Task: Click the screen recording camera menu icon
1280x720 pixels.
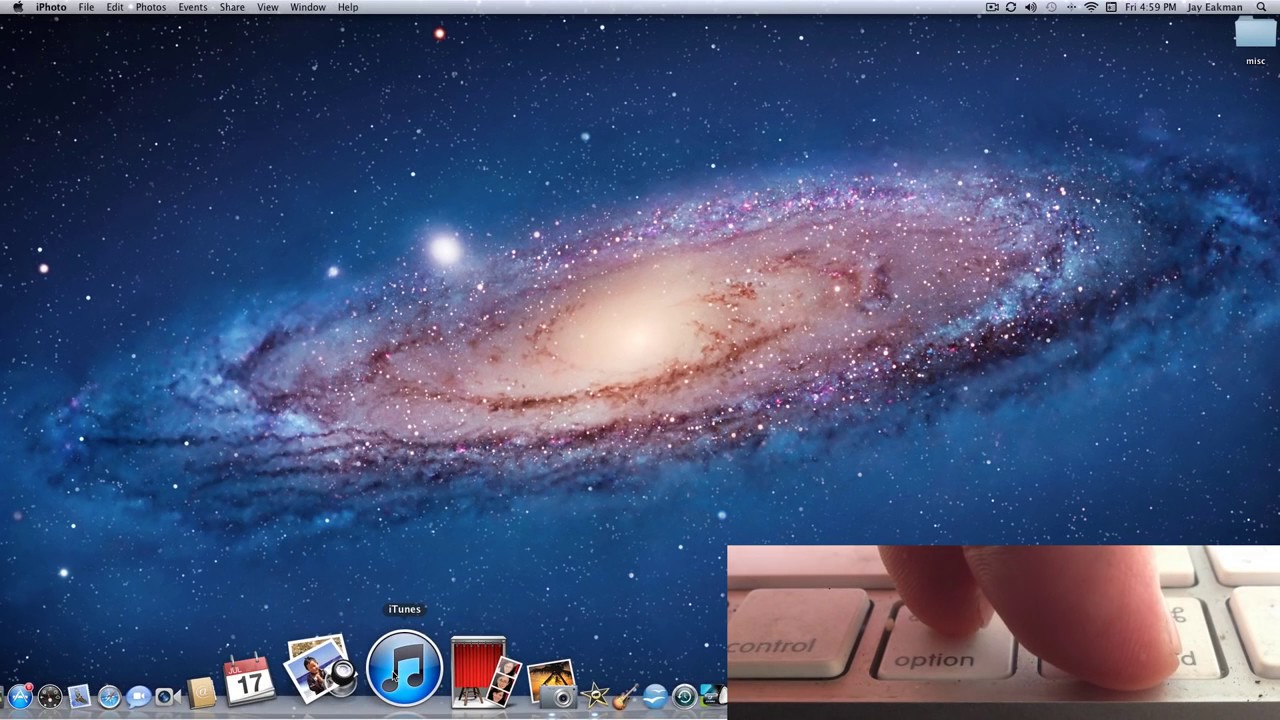Action: pos(992,7)
